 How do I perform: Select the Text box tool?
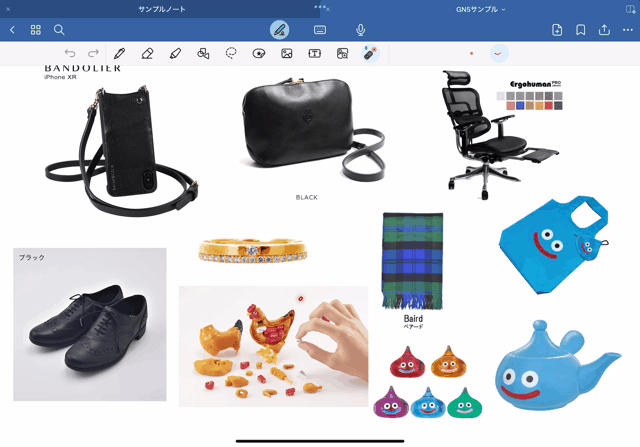[315, 53]
